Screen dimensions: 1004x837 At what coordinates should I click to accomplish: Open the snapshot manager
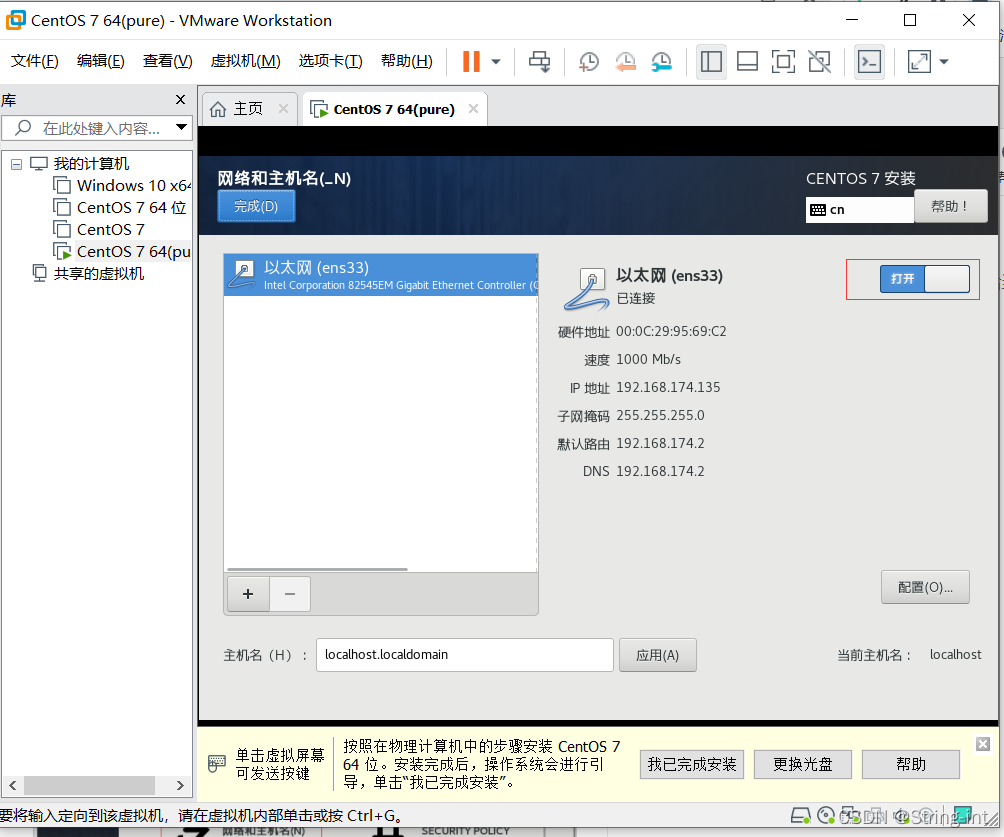point(661,62)
